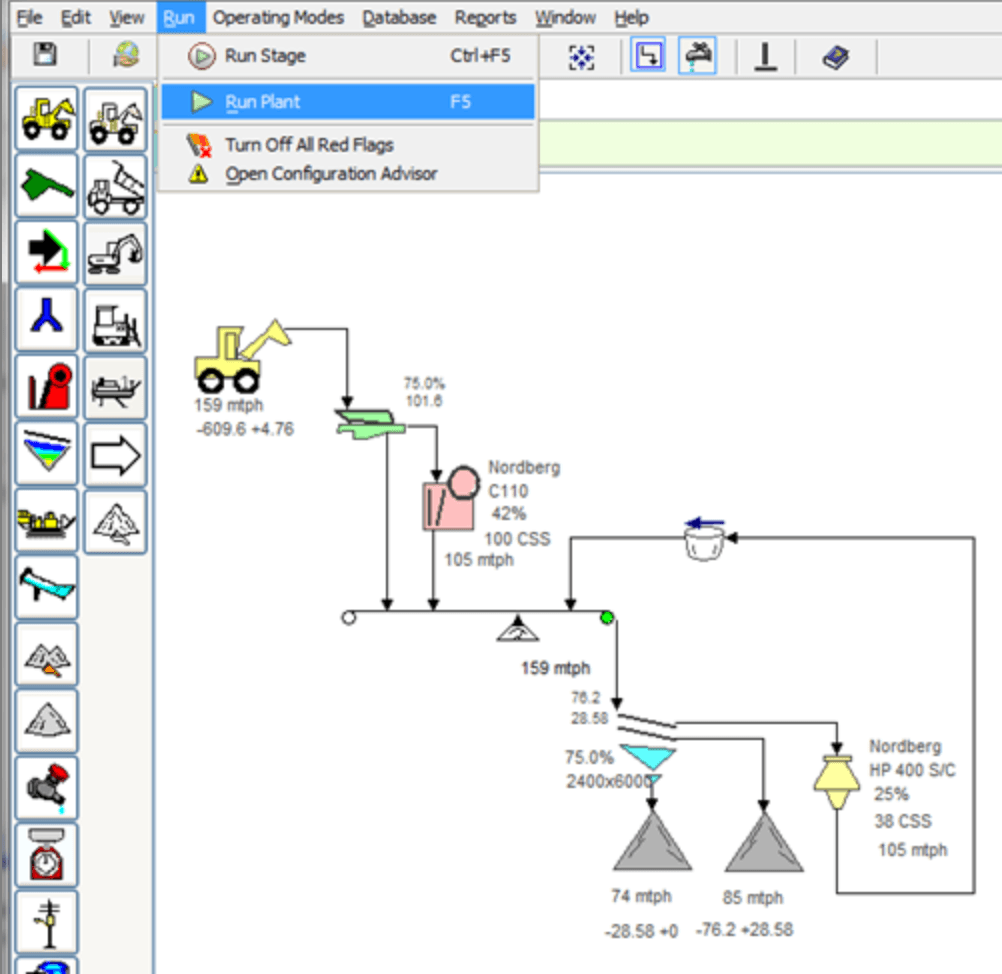
Task: Click the Nordberg C110 crusher on flowsheet
Action: tap(447, 500)
